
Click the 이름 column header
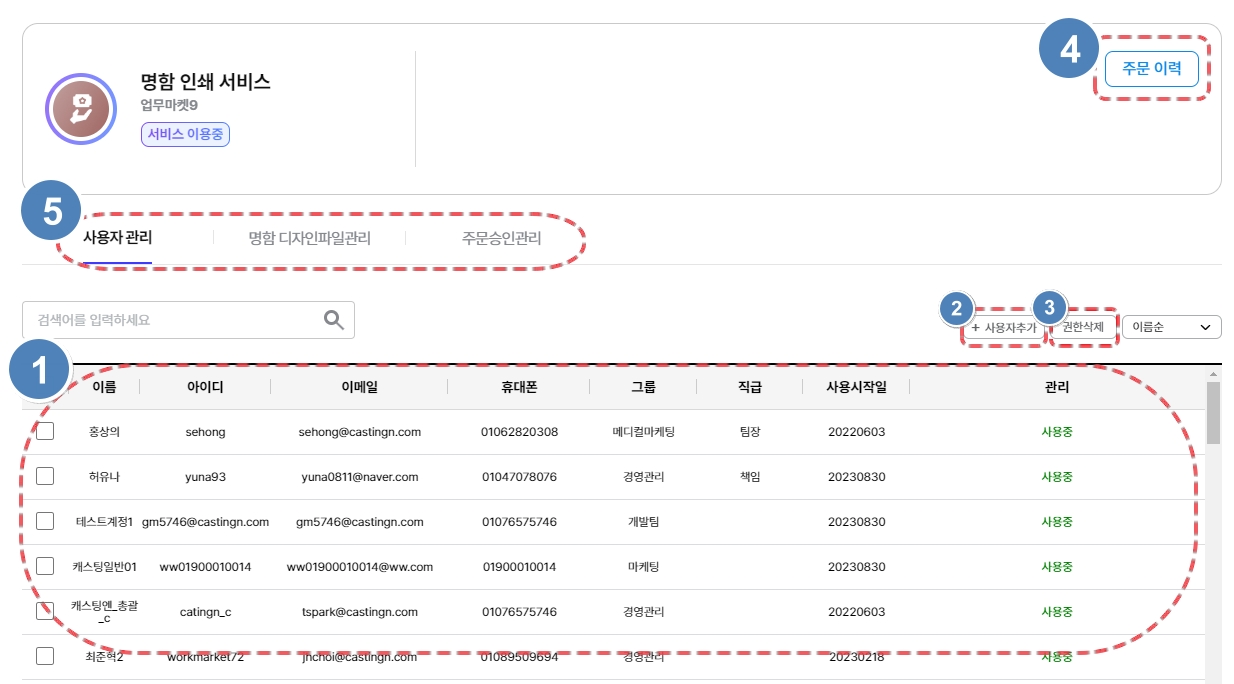[104, 387]
